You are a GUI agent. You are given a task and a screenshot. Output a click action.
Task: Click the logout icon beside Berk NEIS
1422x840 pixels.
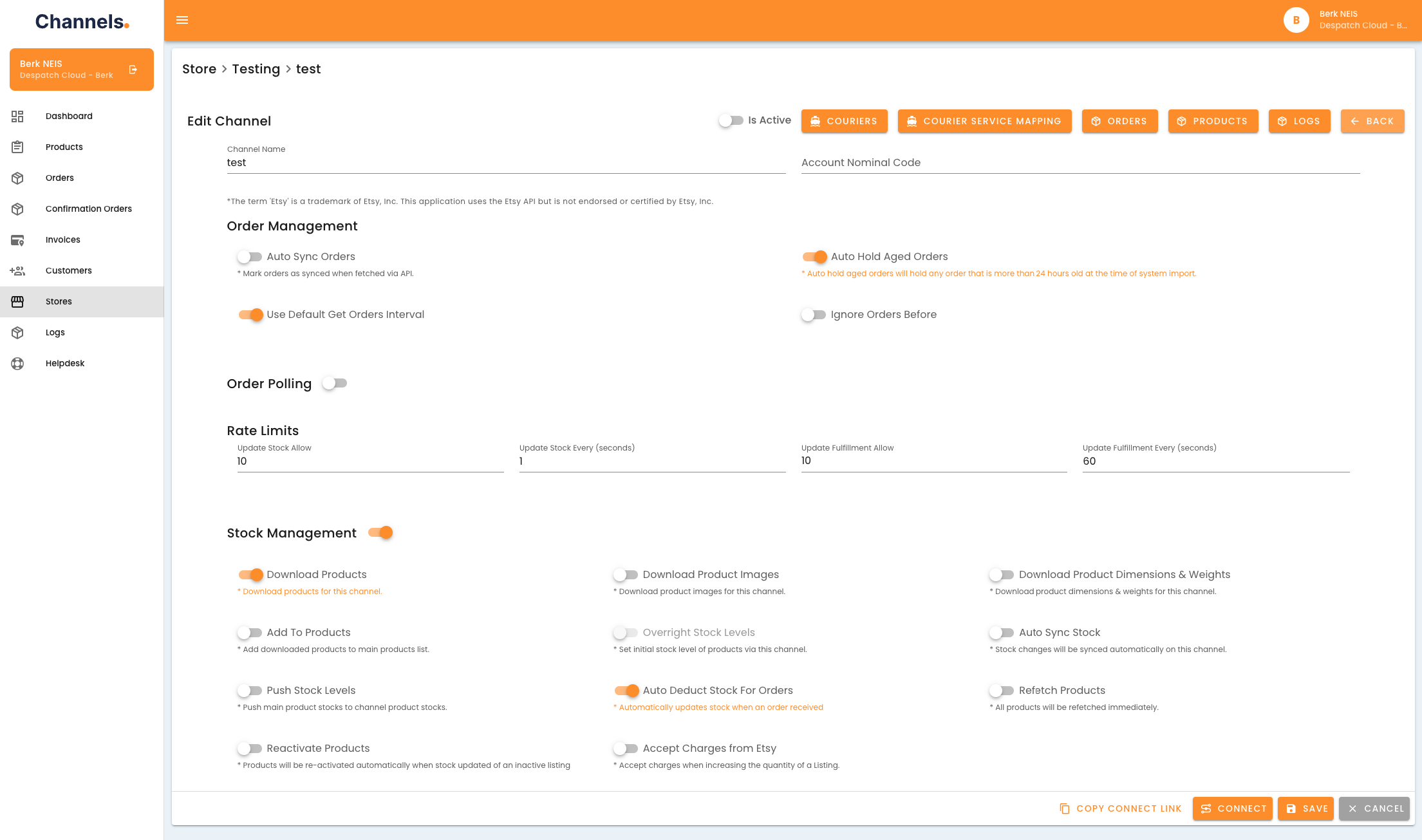(133, 70)
